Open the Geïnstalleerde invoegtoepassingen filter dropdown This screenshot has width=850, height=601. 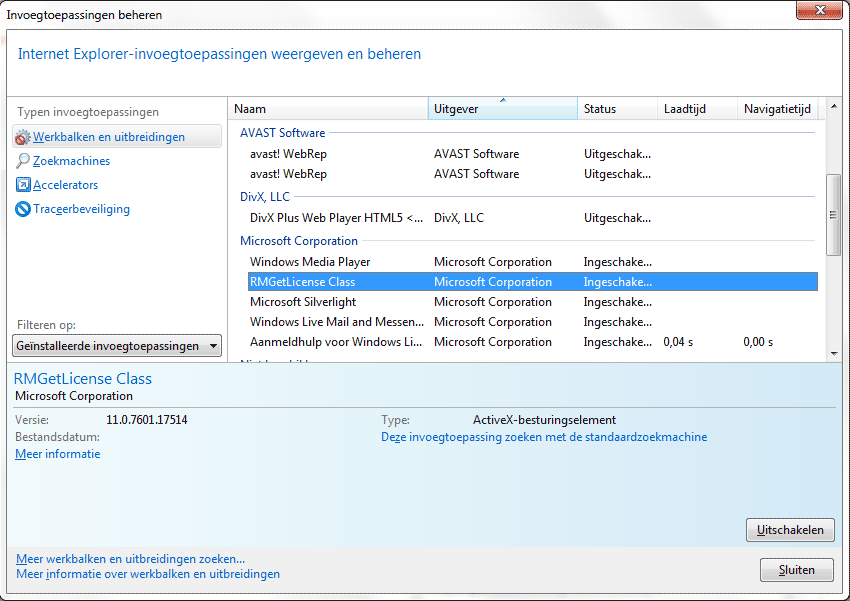117,346
